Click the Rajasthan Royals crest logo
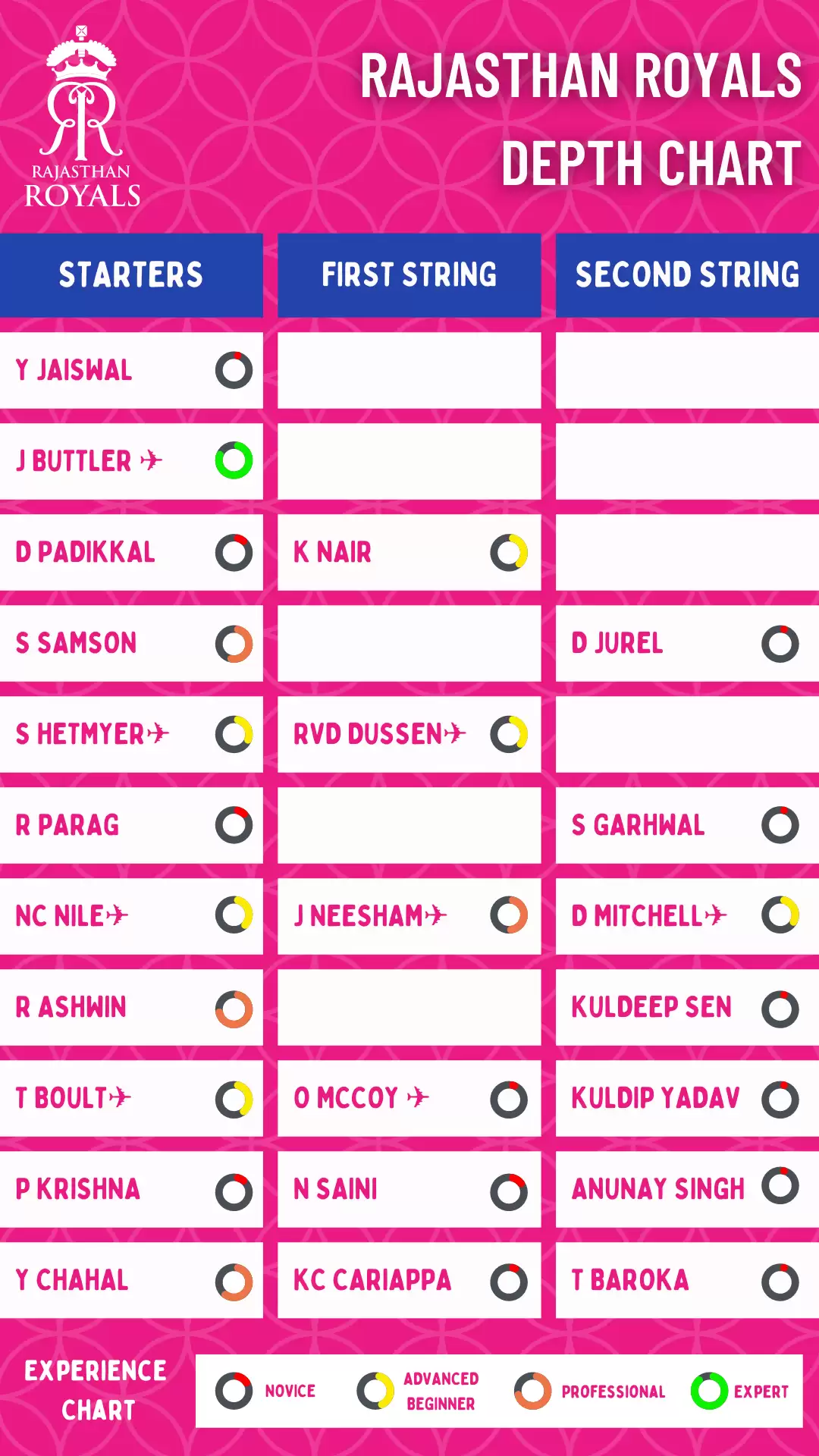Viewport: 819px width, 1456px height. pos(82,117)
